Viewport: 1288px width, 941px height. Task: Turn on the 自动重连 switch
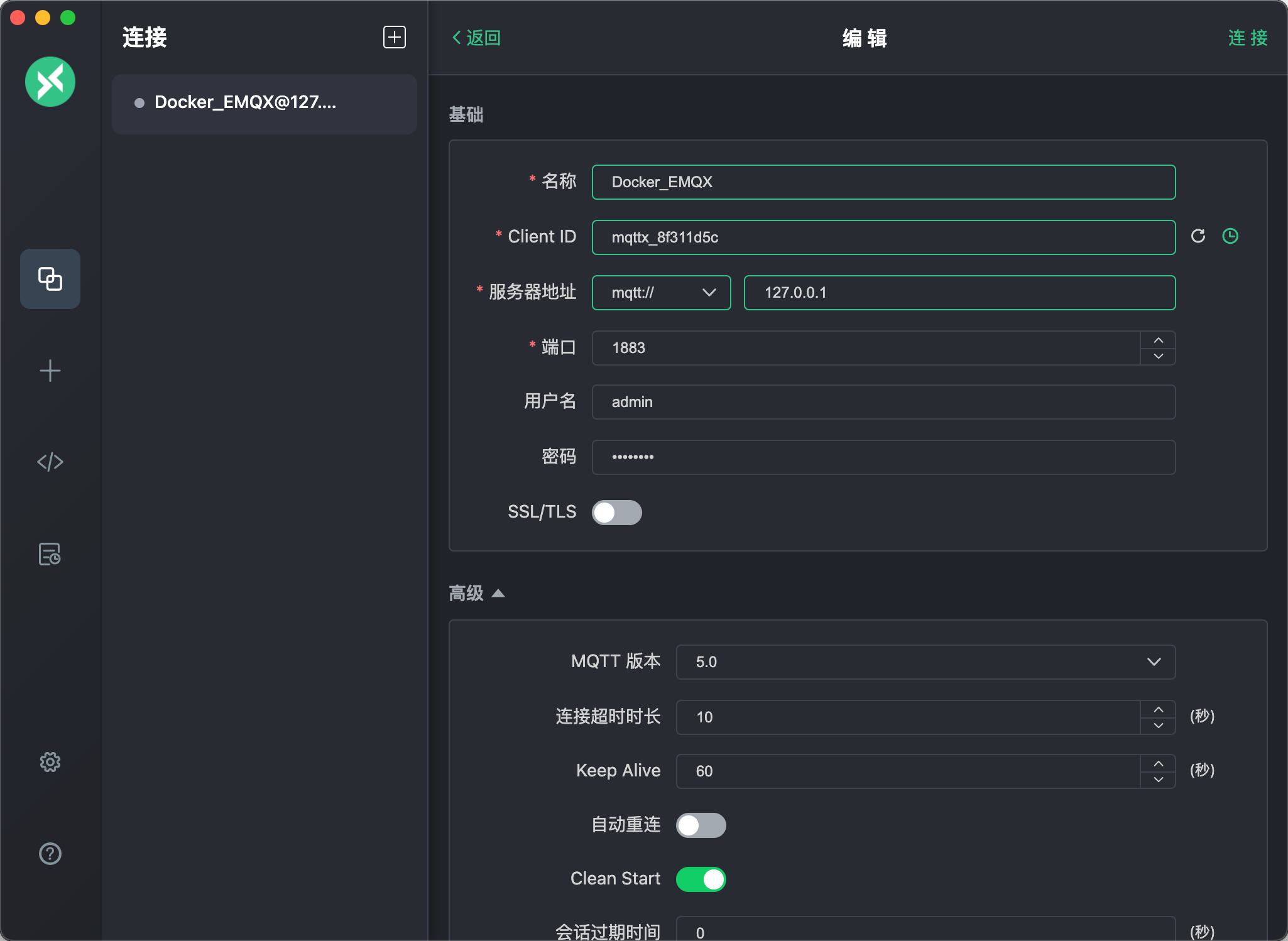(x=701, y=825)
